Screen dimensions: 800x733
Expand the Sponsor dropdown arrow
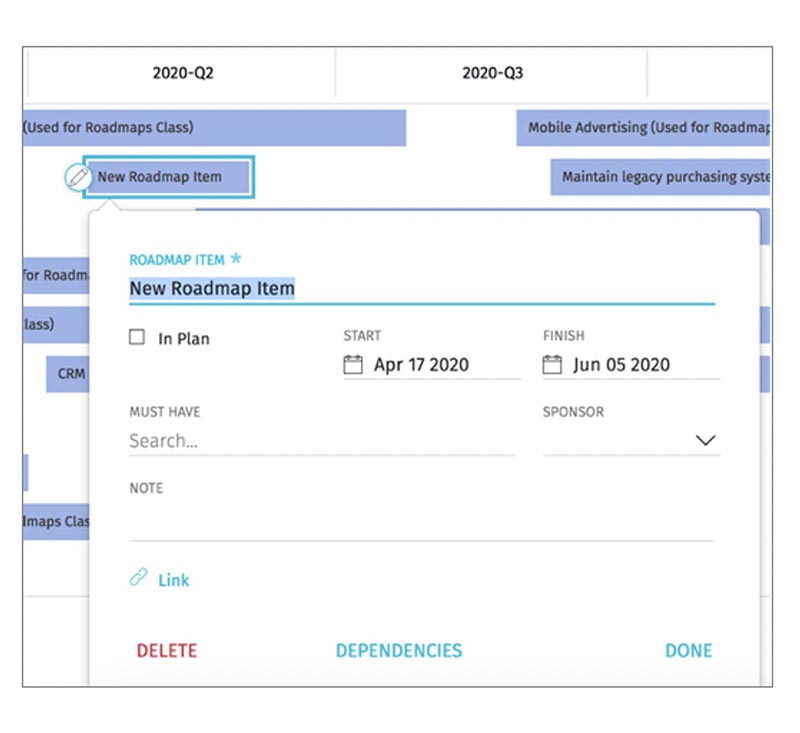tap(705, 440)
